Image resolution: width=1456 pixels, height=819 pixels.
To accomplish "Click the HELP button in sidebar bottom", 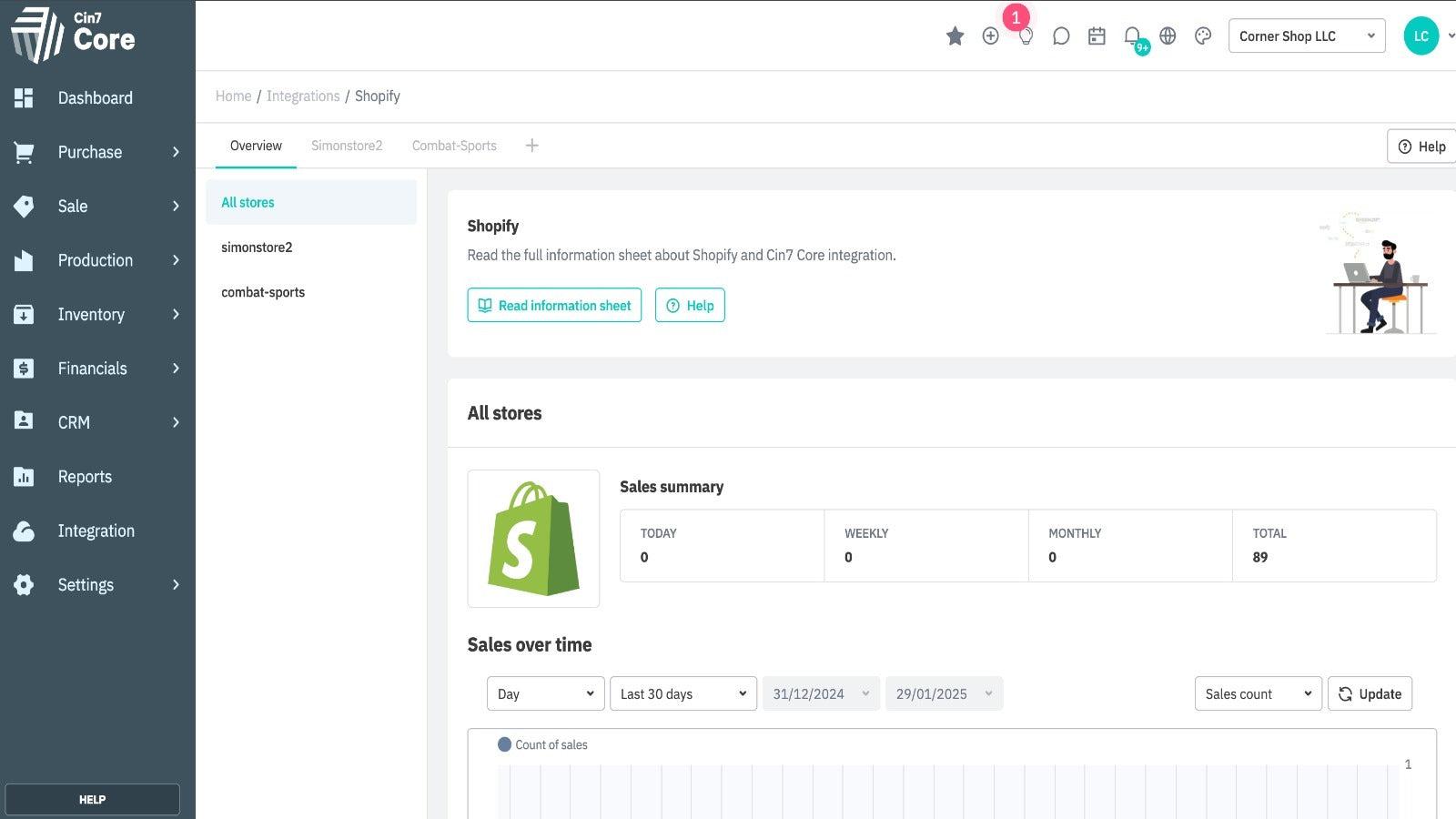I will (x=92, y=799).
